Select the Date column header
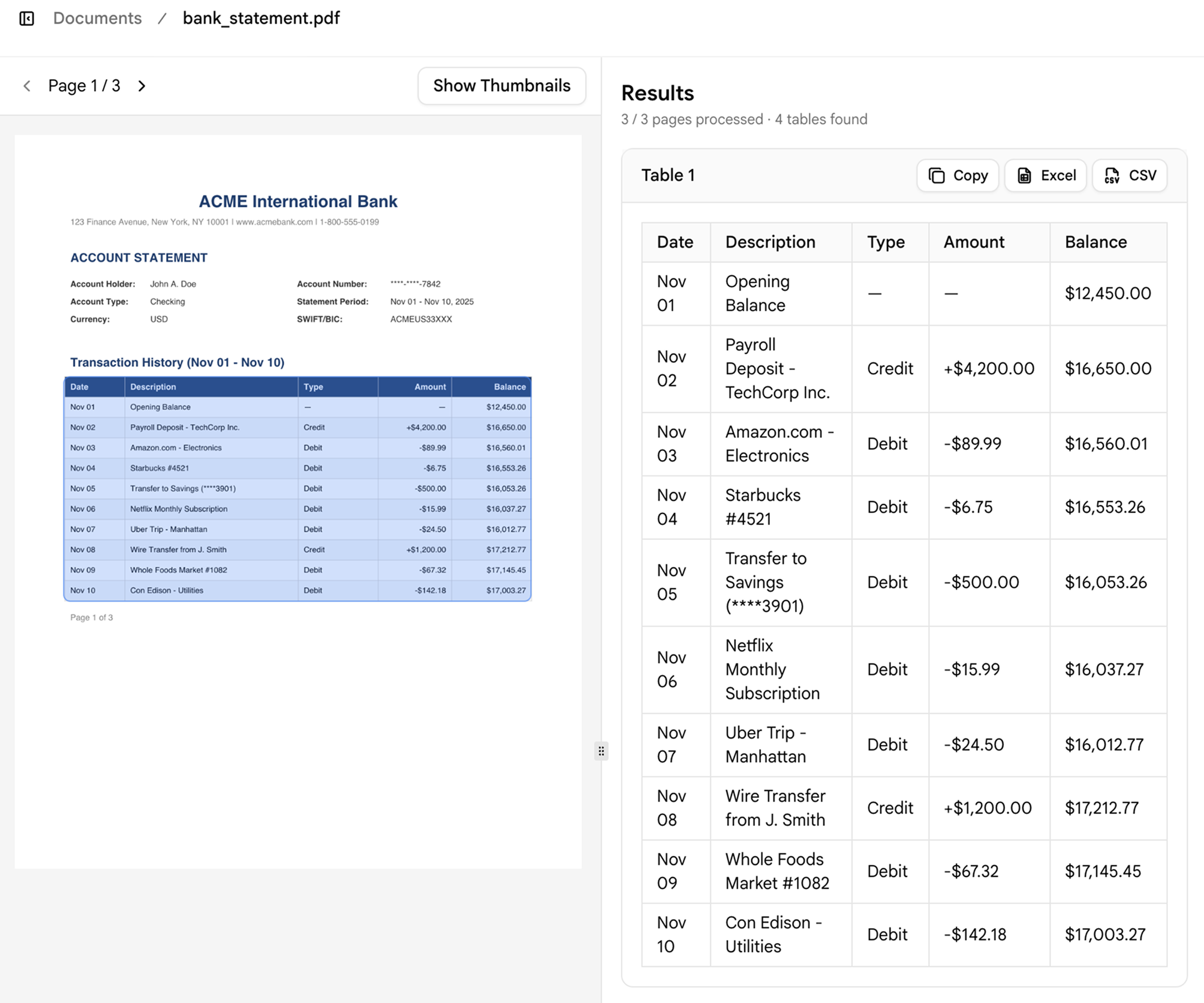This screenshot has height=1003, width=1204. point(675,242)
